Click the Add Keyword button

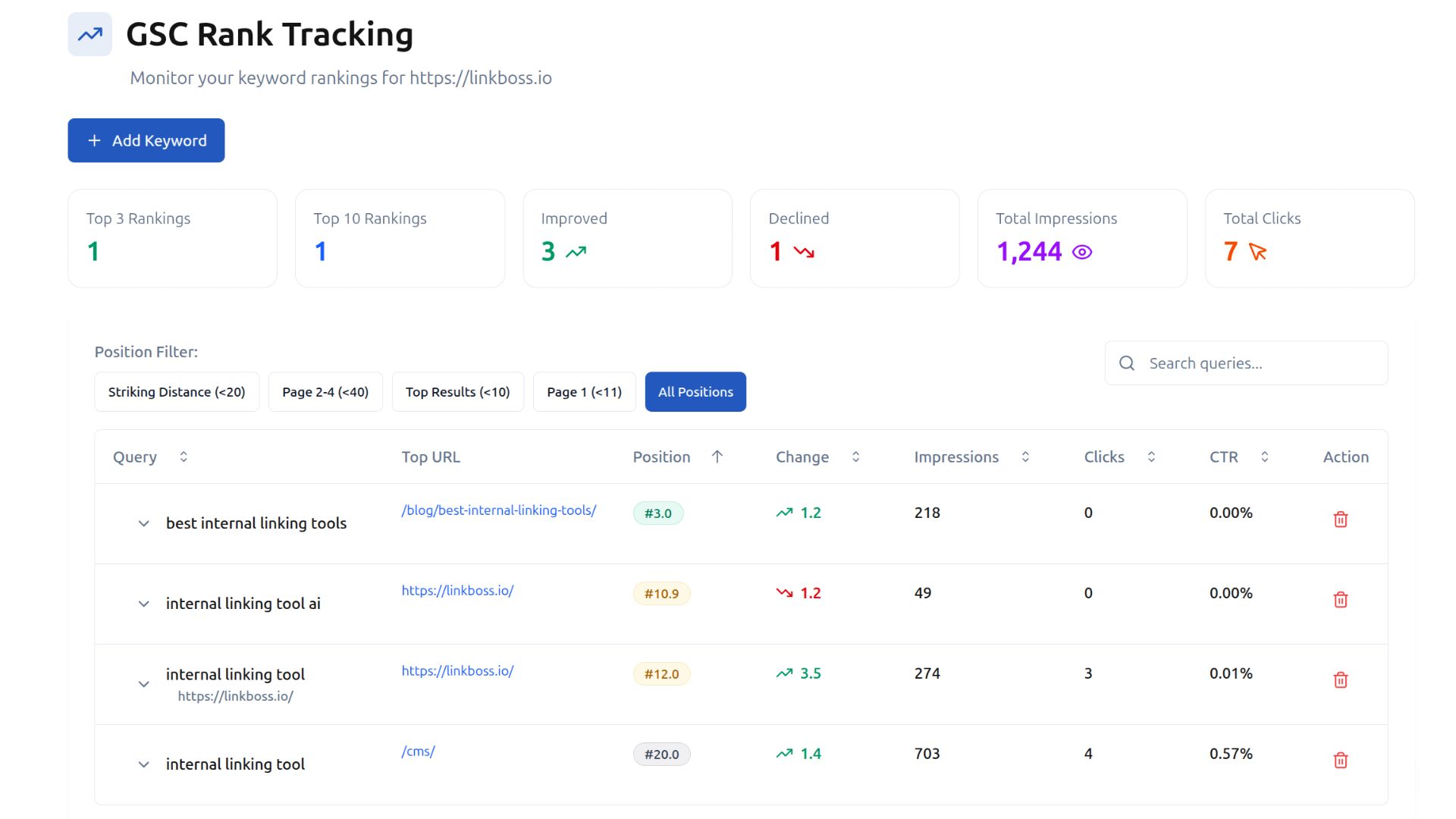click(x=146, y=140)
